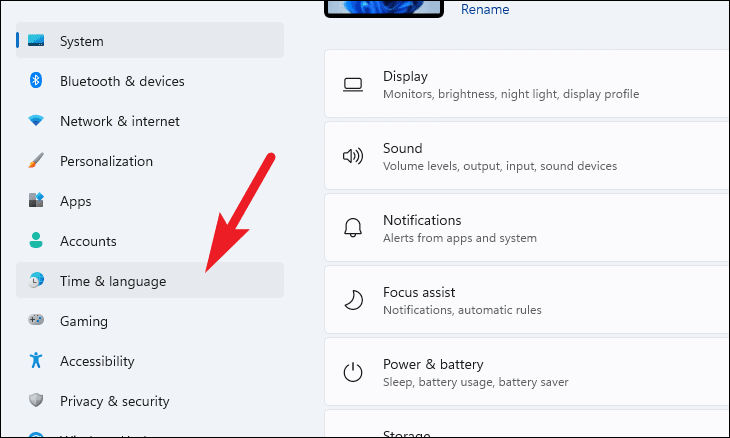Open the Notifications settings title
Viewport: 730px width, 438px height.
pos(422,220)
